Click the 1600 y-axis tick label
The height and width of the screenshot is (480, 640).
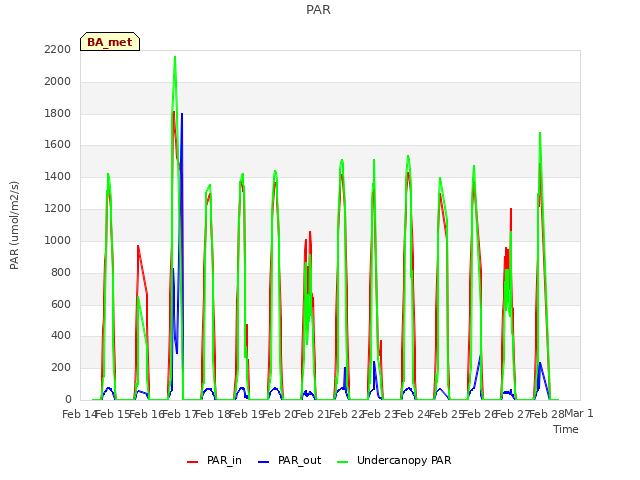pos(58,144)
